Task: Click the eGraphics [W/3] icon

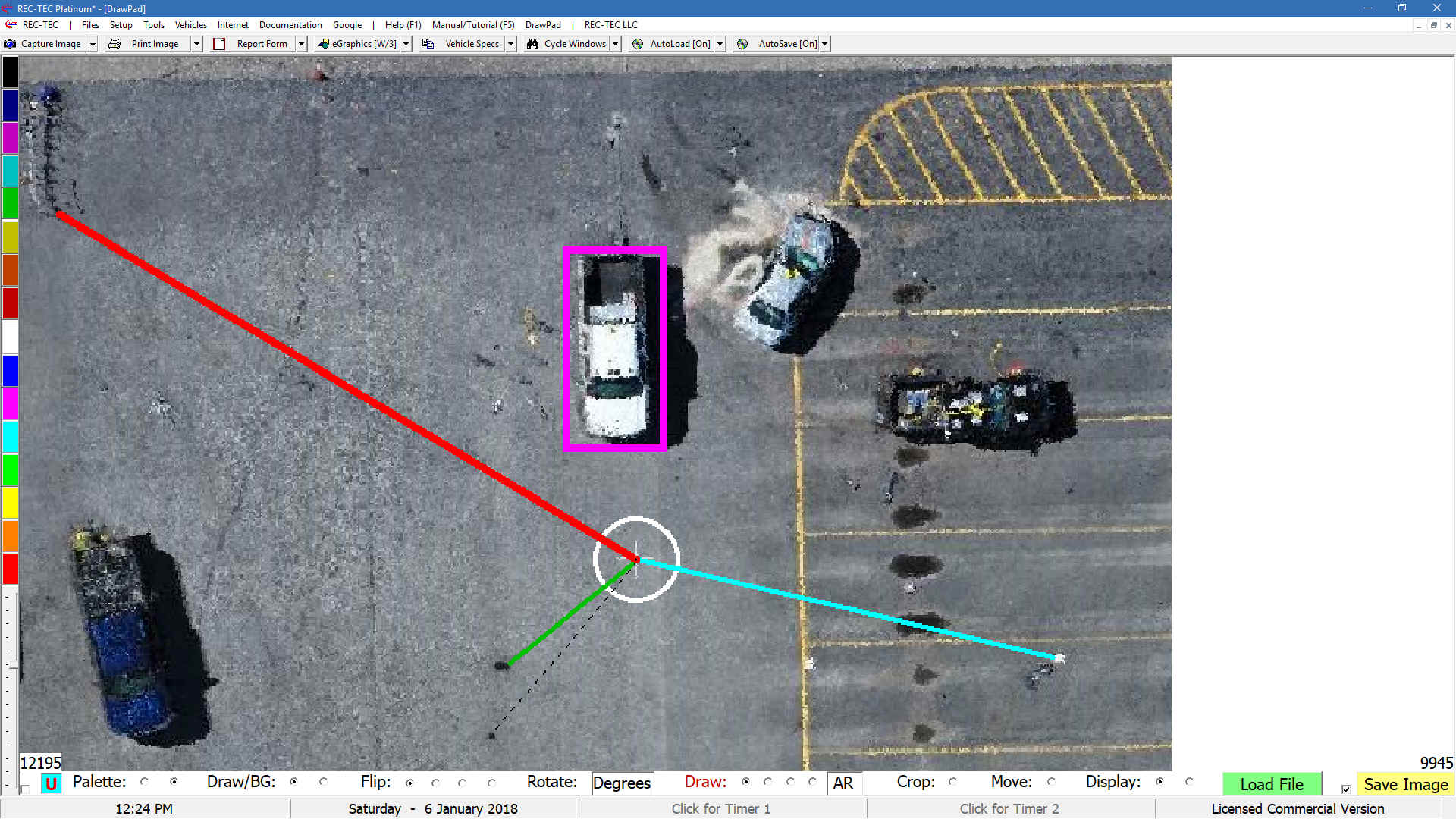Action: tap(324, 44)
